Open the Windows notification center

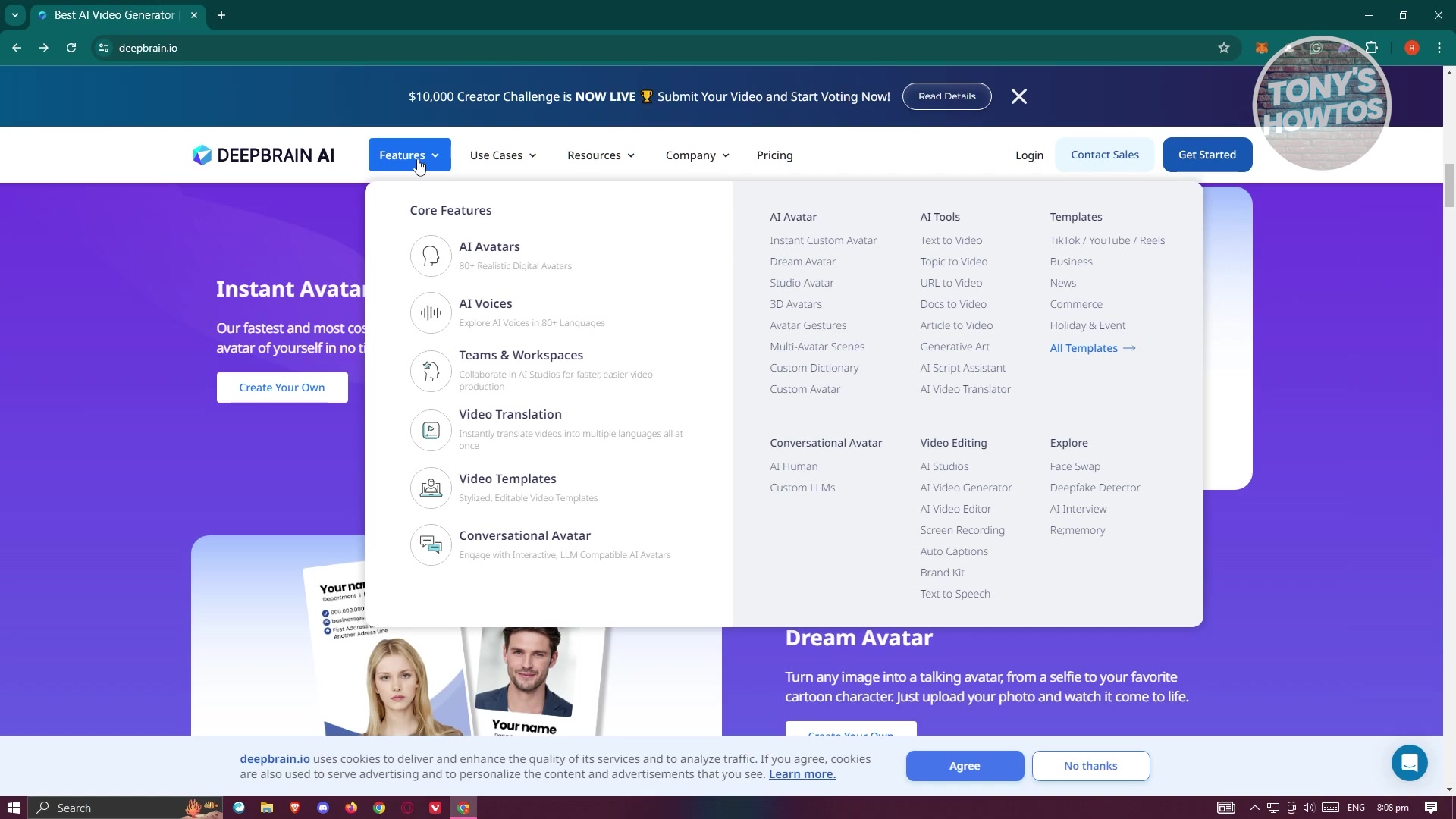click(x=1430, y=808)
